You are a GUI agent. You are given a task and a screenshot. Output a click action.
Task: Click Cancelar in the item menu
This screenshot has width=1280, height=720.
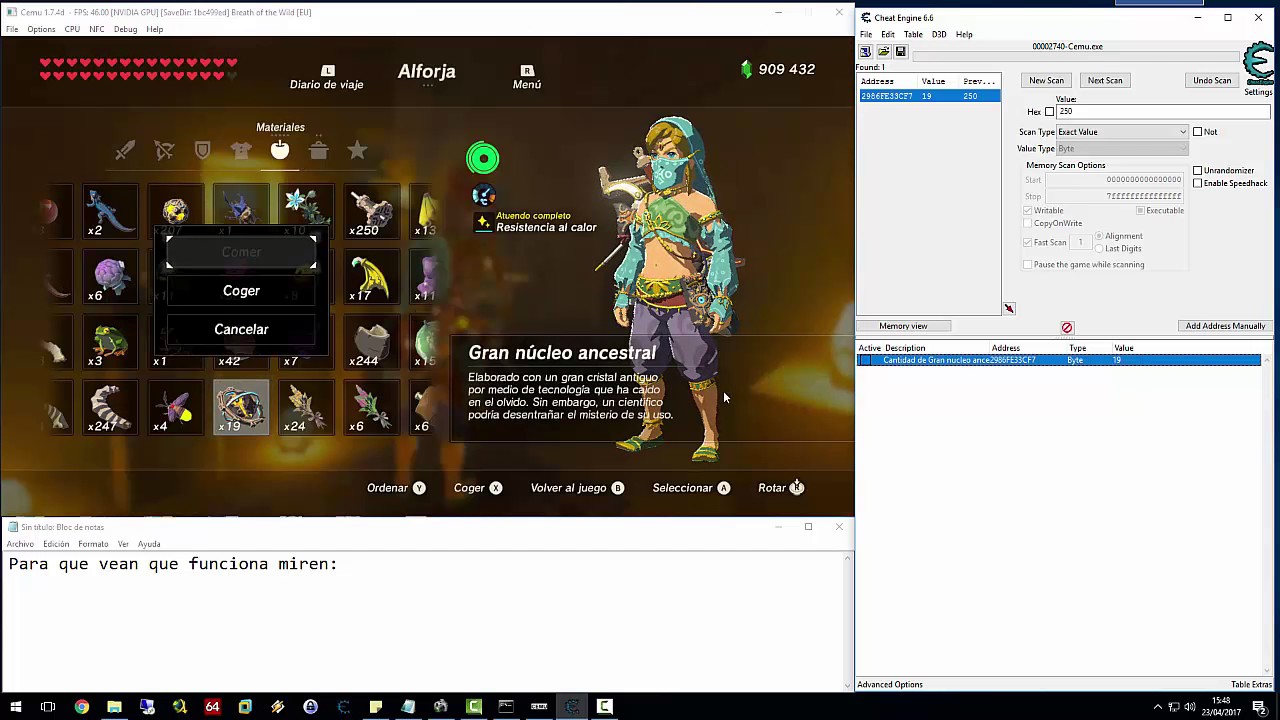click(241, 329)
